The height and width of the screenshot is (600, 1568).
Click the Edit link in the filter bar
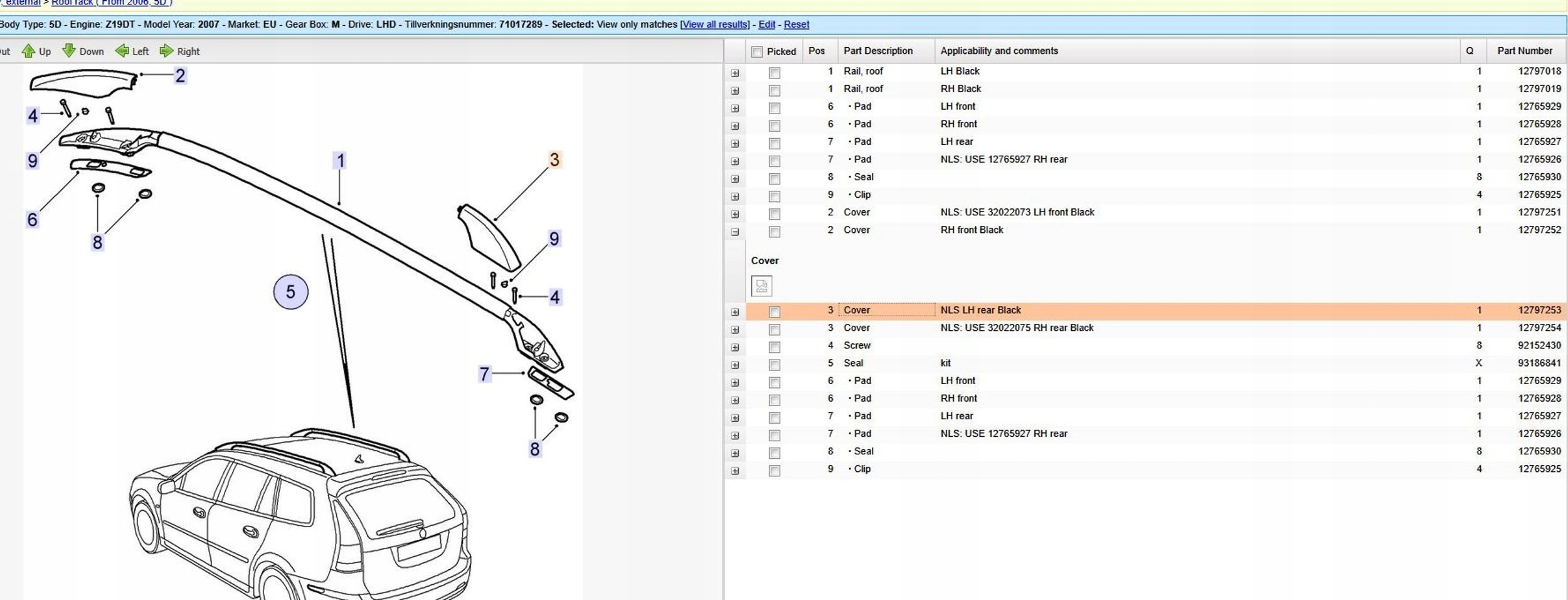click(766, 24)
